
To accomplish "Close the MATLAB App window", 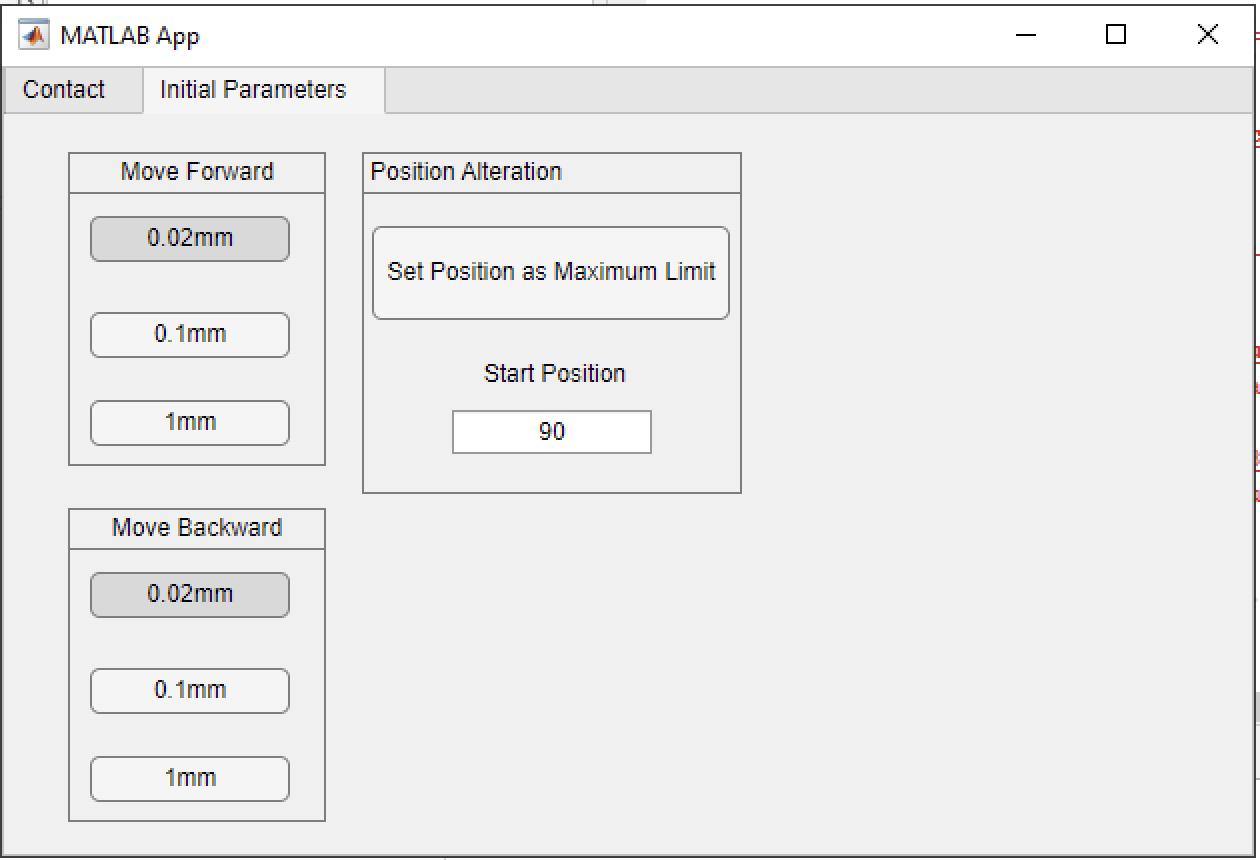I will 1207,36.
